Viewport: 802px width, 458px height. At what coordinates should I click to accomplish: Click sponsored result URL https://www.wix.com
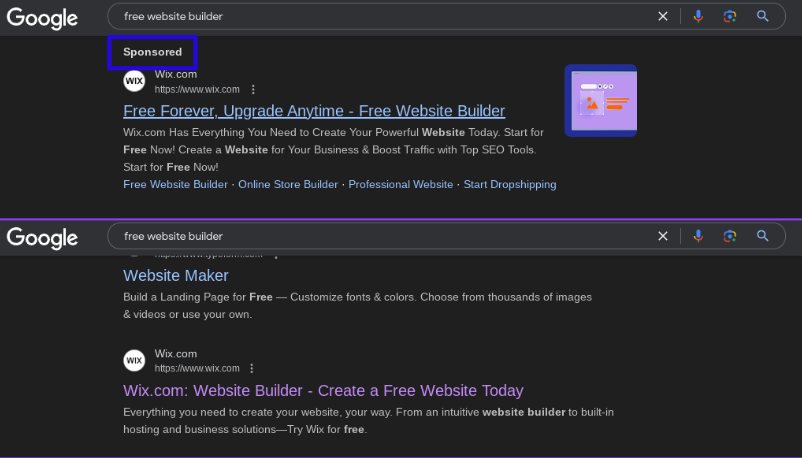coord(197,90)
